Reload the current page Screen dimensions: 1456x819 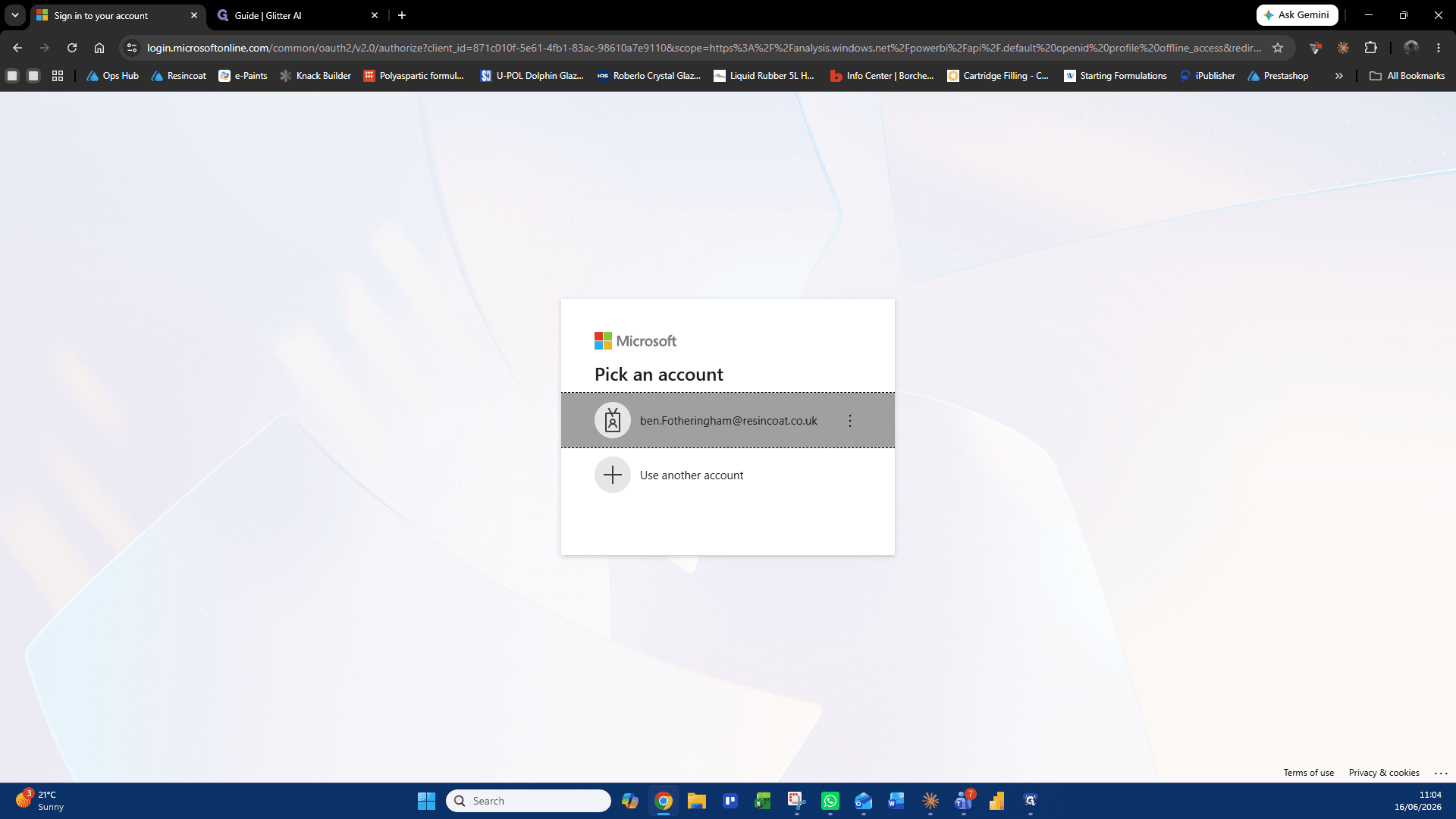pos(72,48)
